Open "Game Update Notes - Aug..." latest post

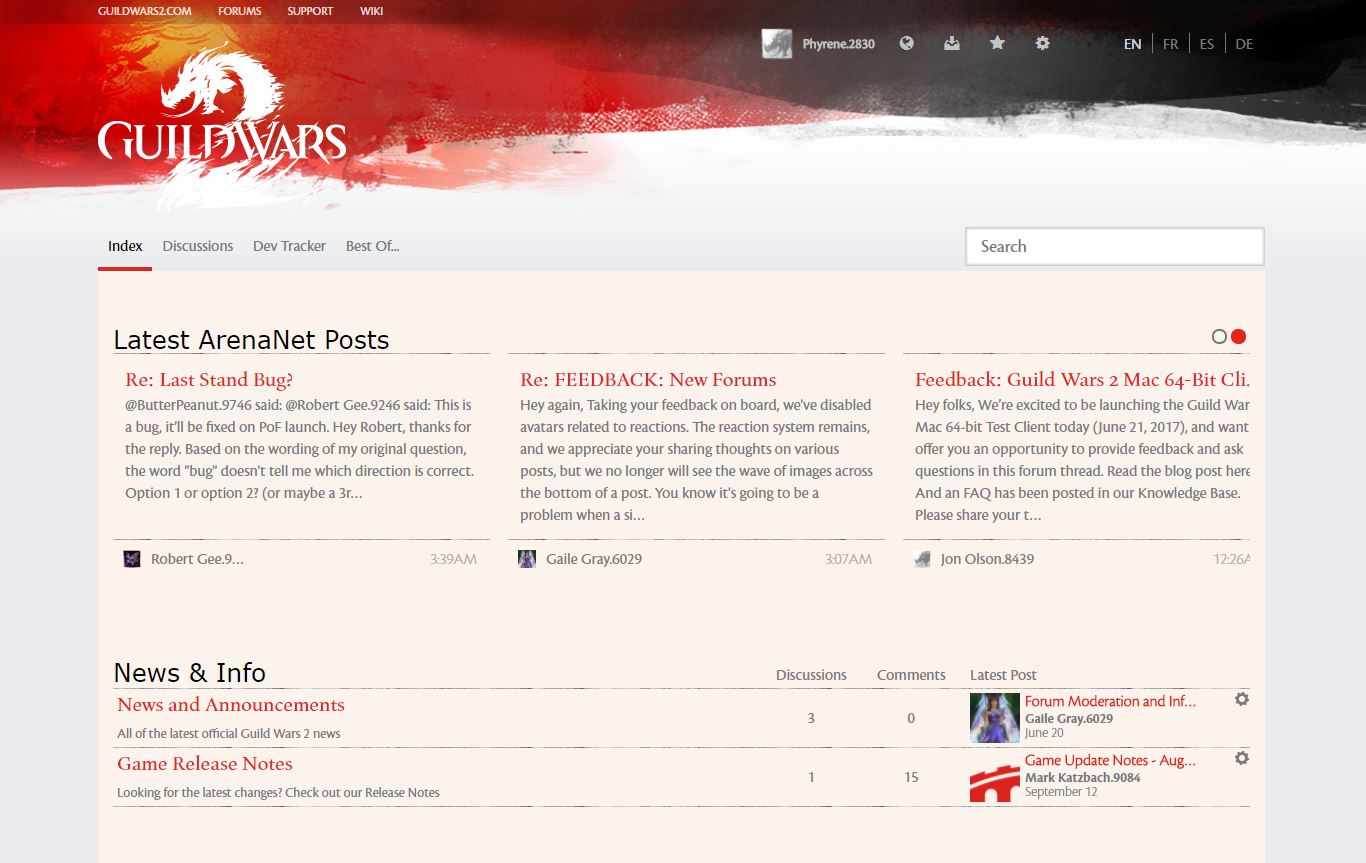pos(1110,760)
